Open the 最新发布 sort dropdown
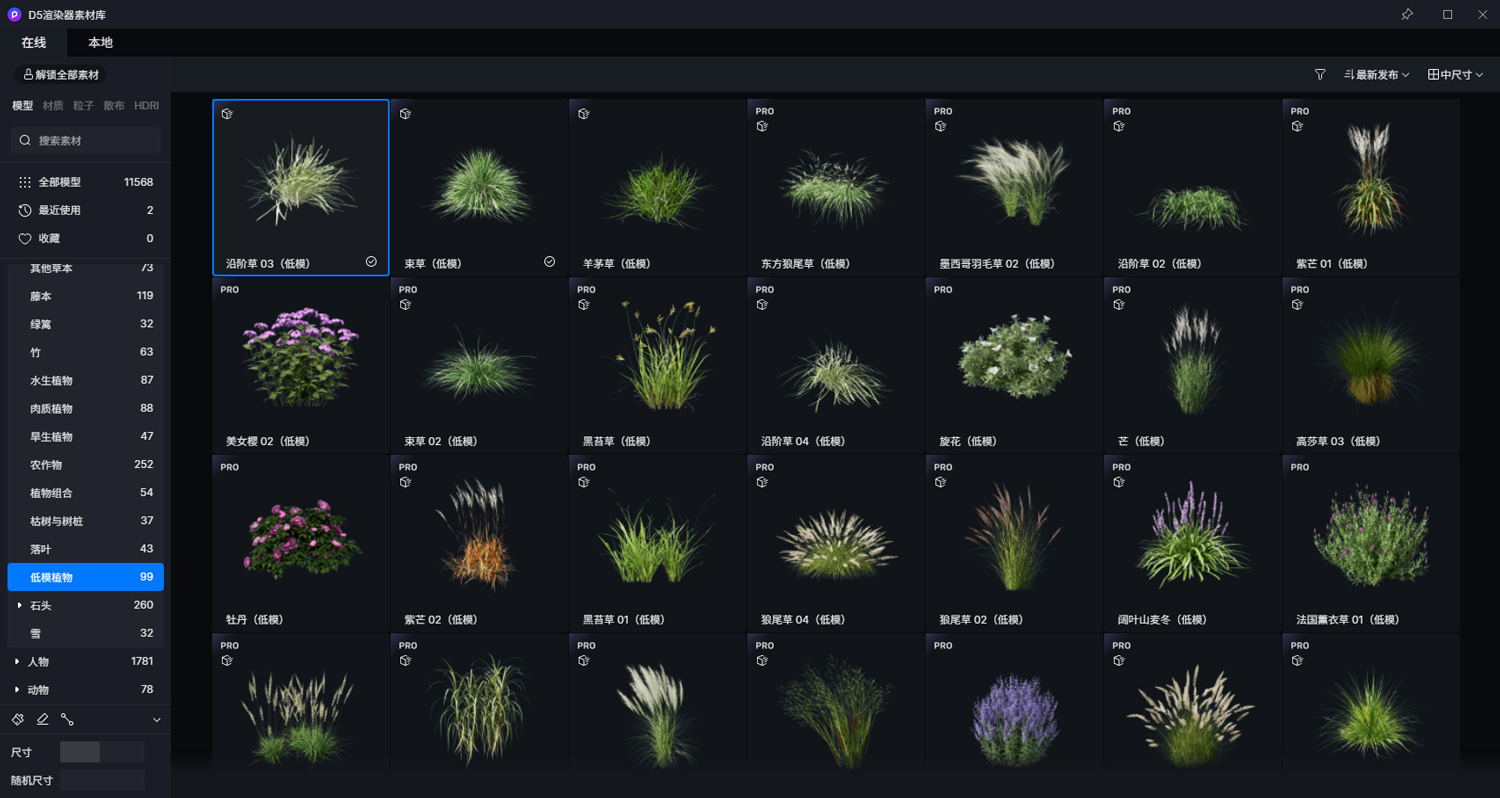 coord(1377,75)
